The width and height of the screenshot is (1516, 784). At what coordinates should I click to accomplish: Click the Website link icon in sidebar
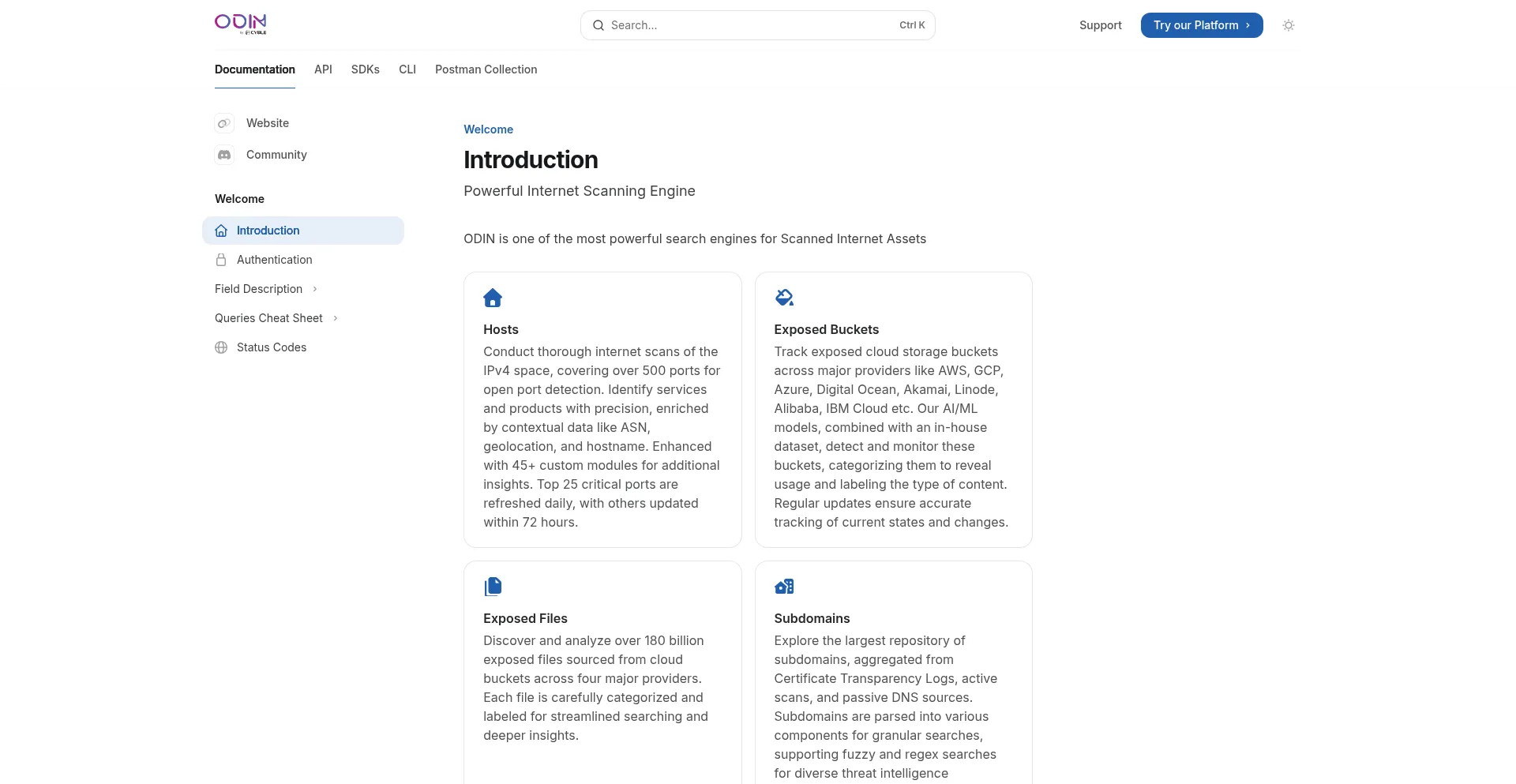[224, 123]
